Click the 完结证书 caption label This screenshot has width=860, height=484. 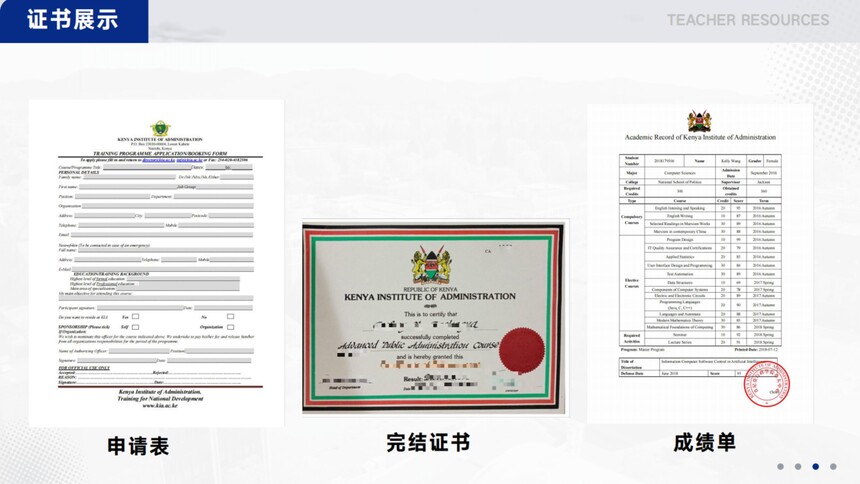coord(428,441)
